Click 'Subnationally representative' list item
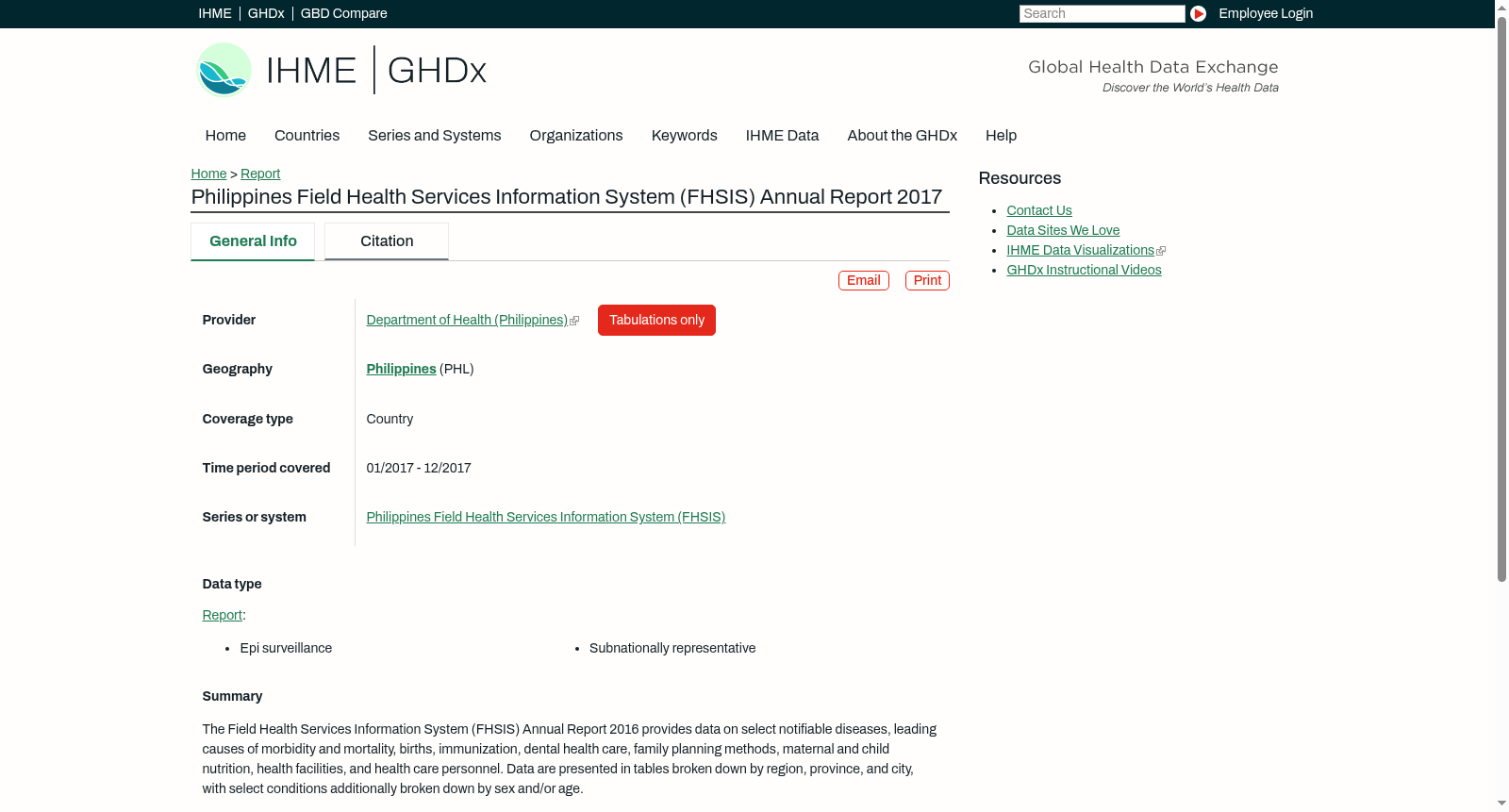 pos(672,649)
